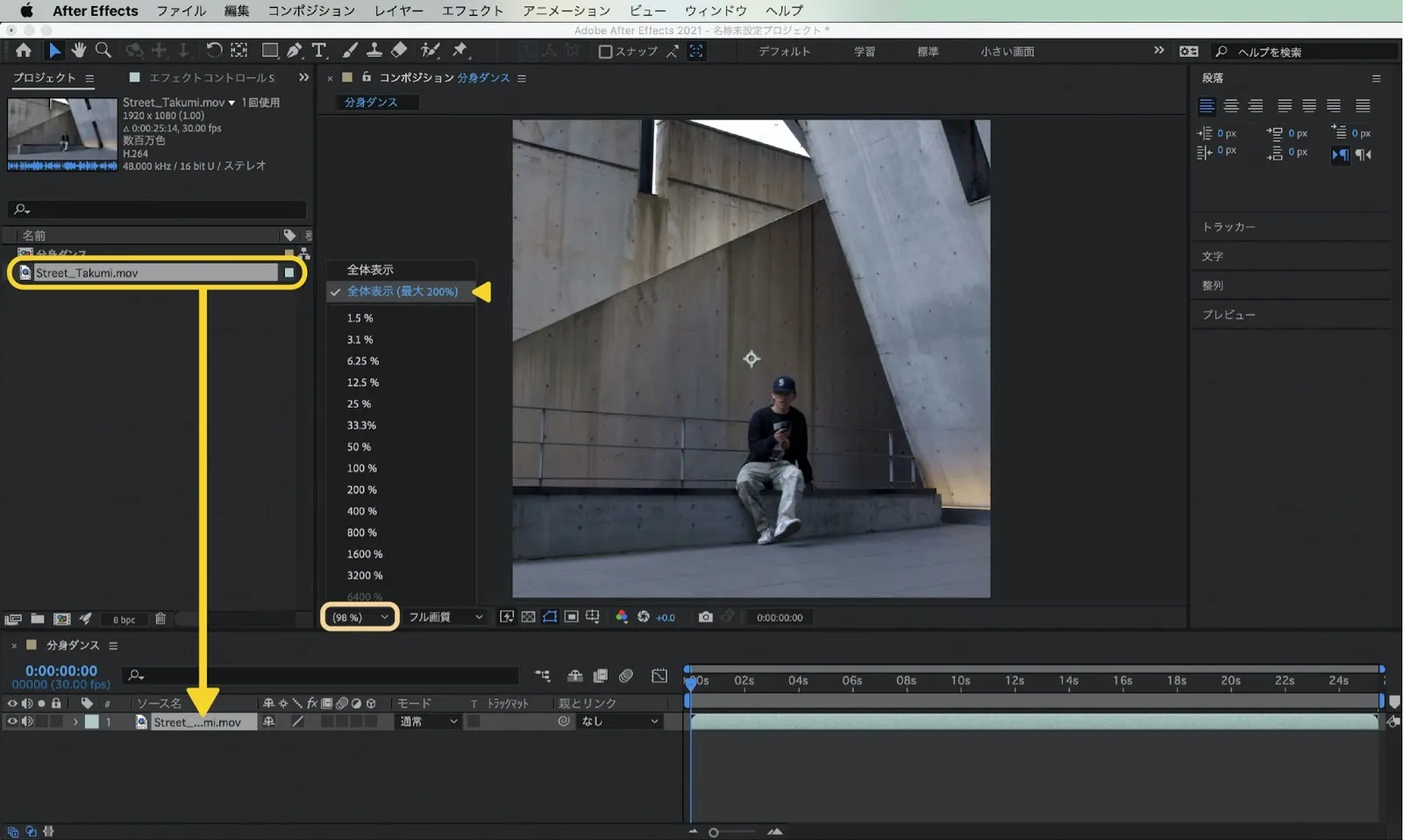Toggle video eye for Street layer
Viewport: 1403px width, 840px height.
(12, 722)
